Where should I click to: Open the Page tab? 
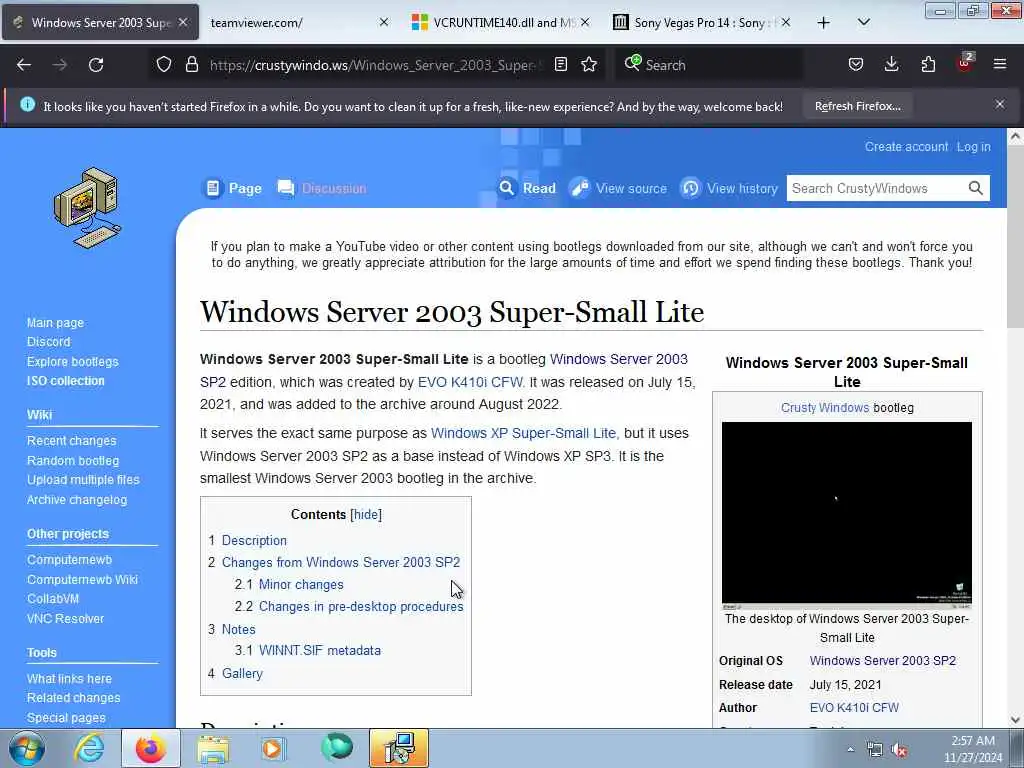[232, 188]
